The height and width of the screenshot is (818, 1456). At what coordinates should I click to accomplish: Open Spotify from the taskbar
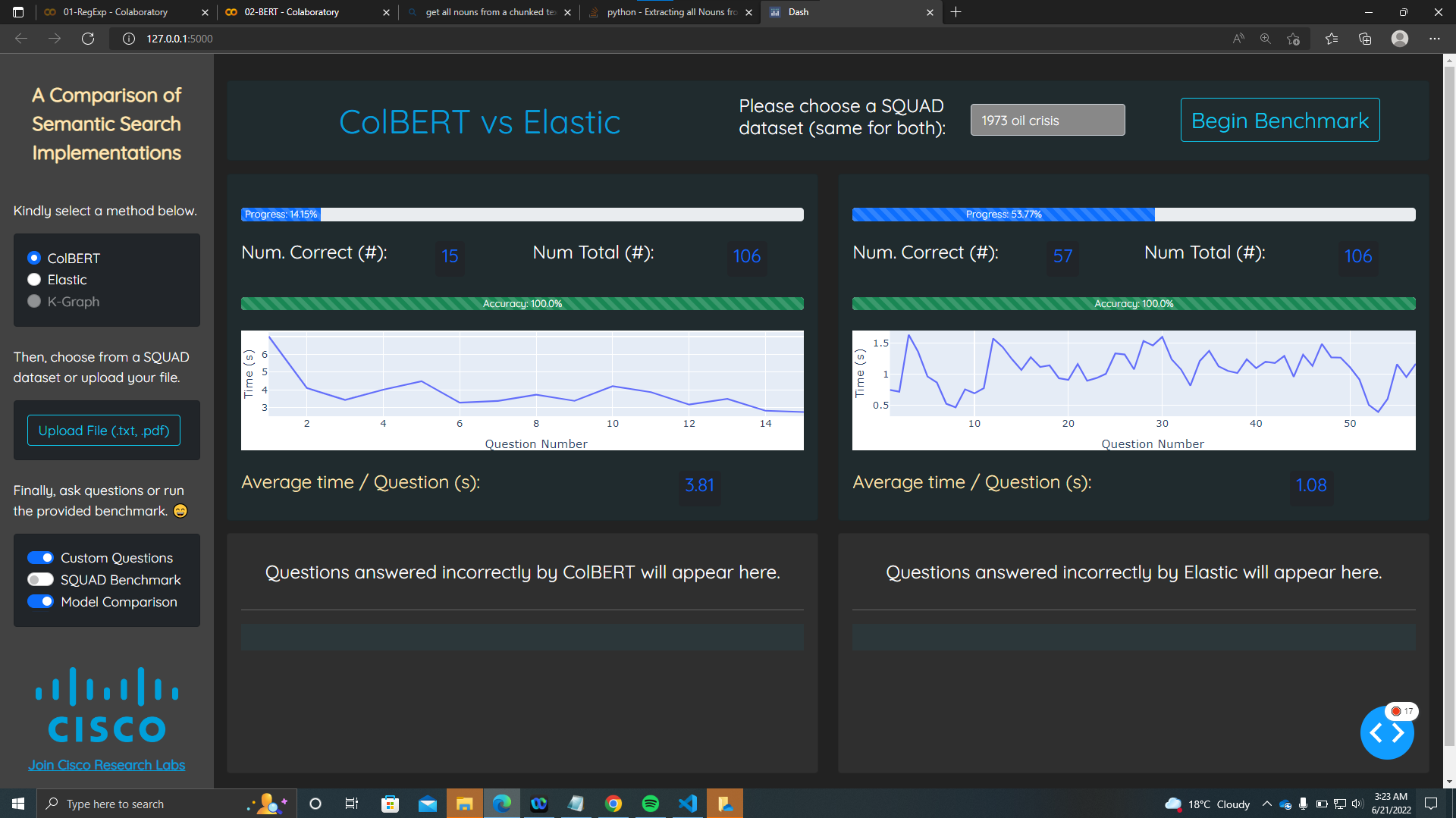coord(651,804)
